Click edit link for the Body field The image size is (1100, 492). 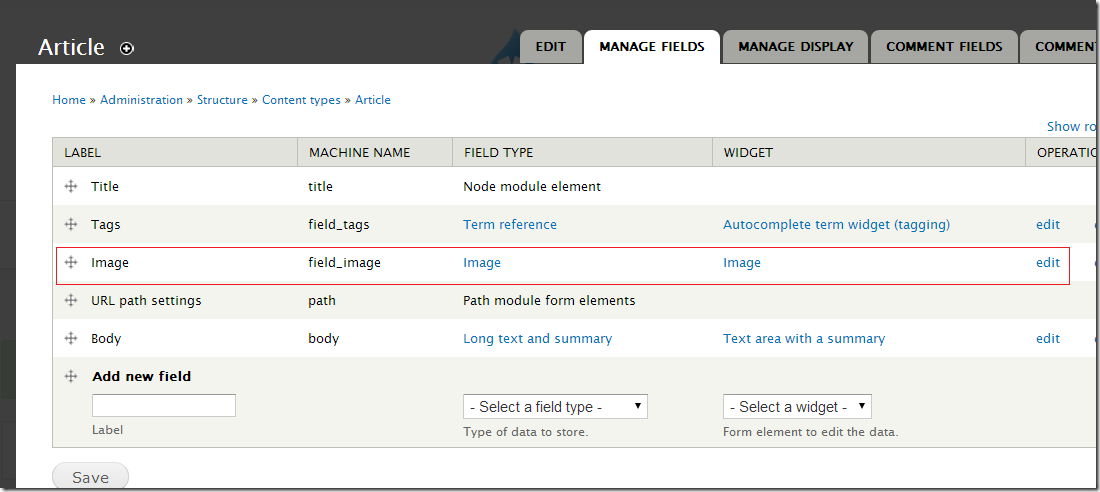tap(1047, 338)
